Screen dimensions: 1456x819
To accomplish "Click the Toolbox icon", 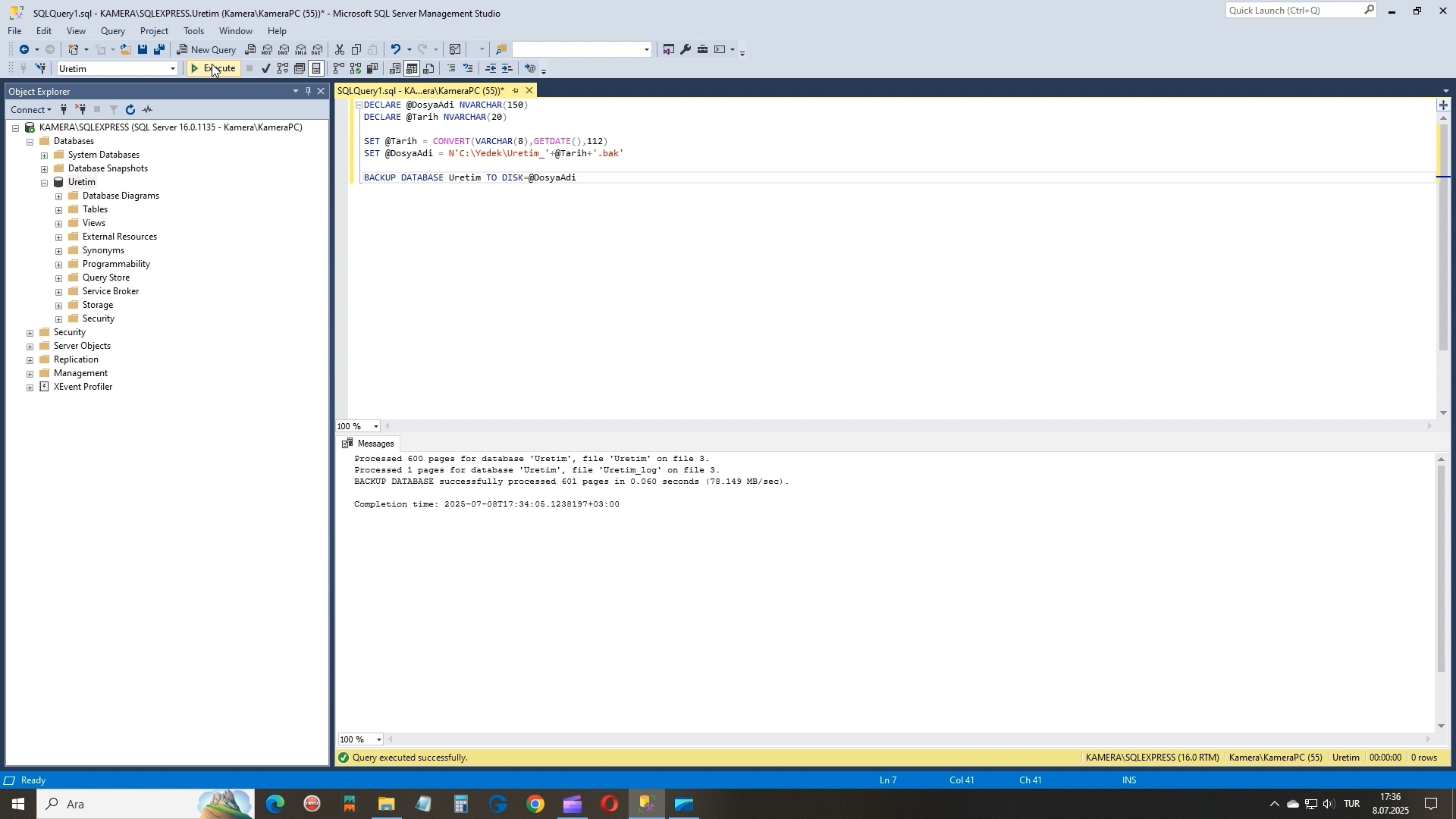I will click(702, 49).
